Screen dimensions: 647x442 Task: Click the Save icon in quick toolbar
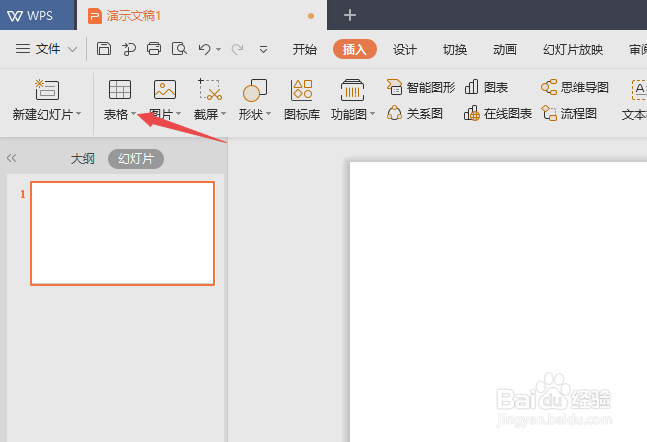pos(104,49)
